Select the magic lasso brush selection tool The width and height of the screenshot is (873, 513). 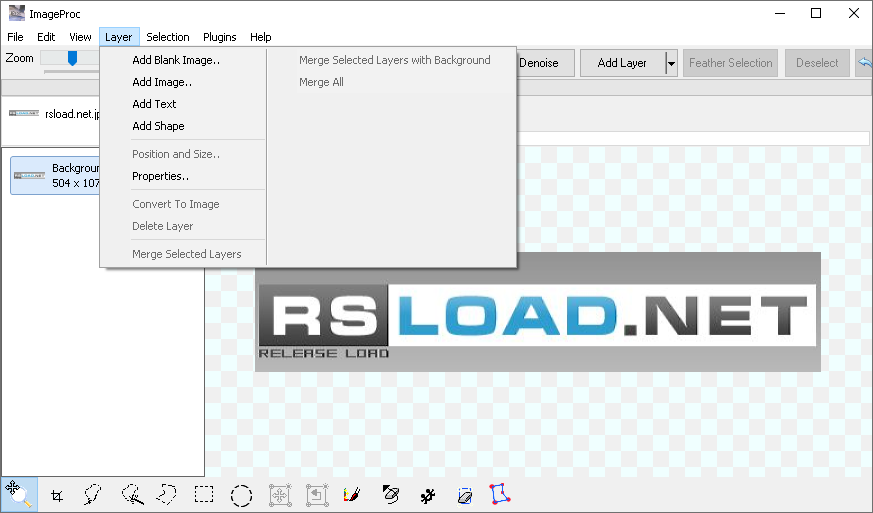(133, 494)
